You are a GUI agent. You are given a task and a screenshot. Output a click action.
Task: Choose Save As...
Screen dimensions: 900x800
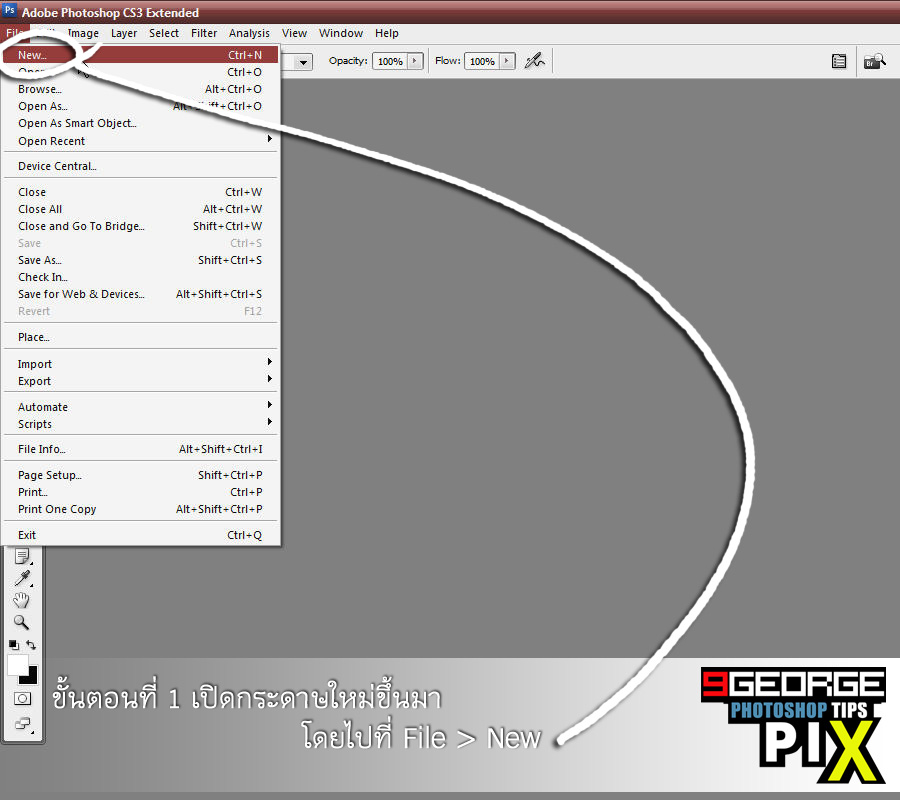pos(141,260)
